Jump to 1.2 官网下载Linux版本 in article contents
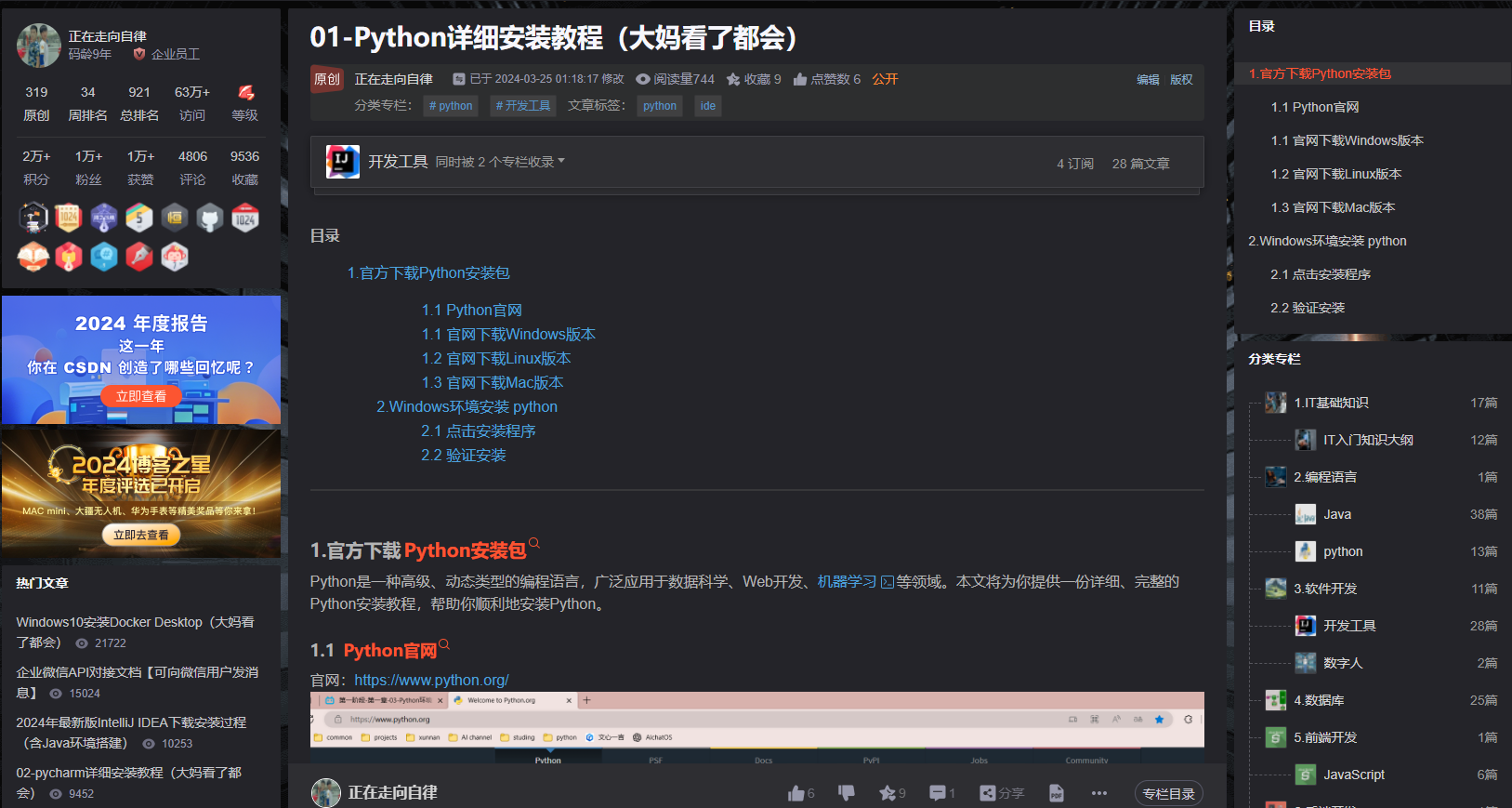The width and height of the screenshot is (1512, 808). click(496, 358)
